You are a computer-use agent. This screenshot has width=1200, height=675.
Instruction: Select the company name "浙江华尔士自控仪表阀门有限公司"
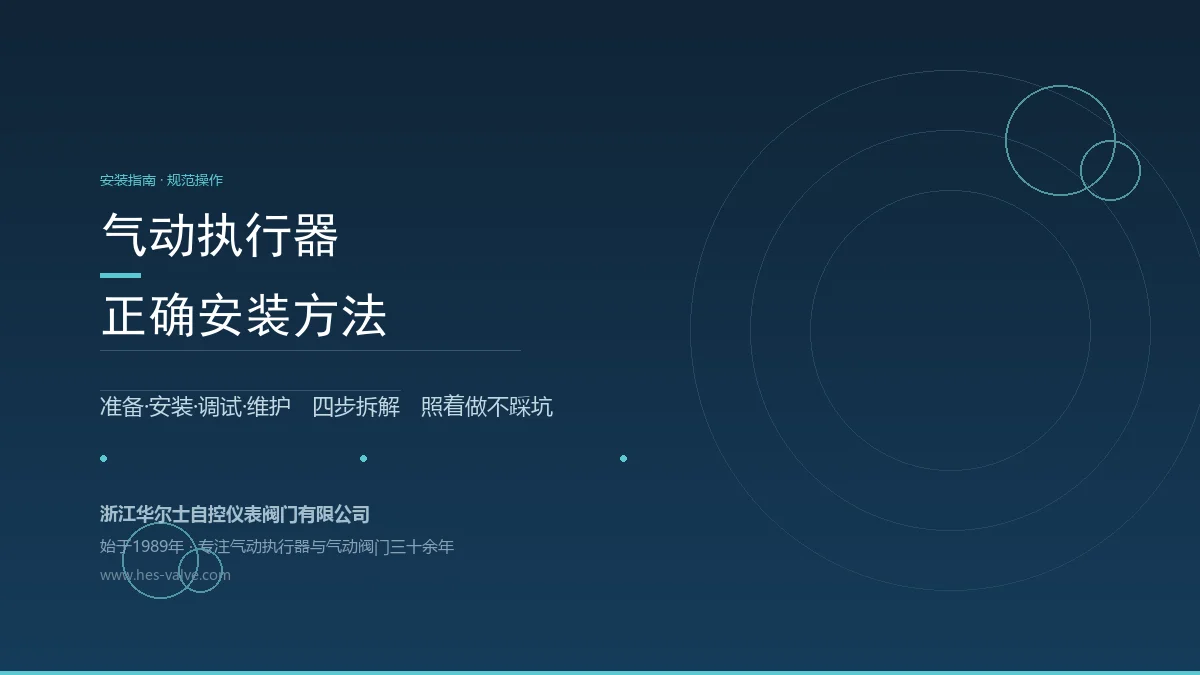235,514
